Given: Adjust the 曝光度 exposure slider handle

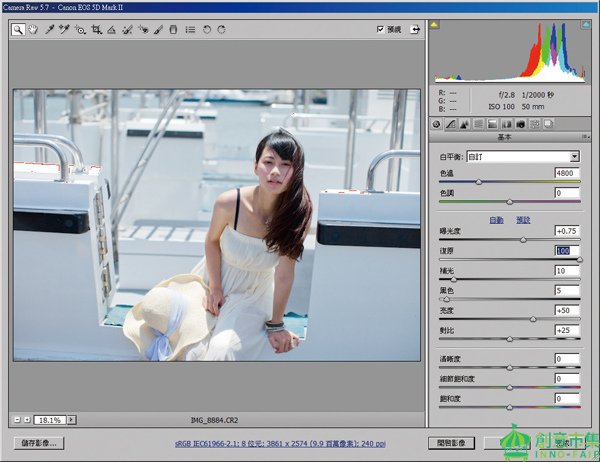Looking at the screenshot, I should click(523, 240).
